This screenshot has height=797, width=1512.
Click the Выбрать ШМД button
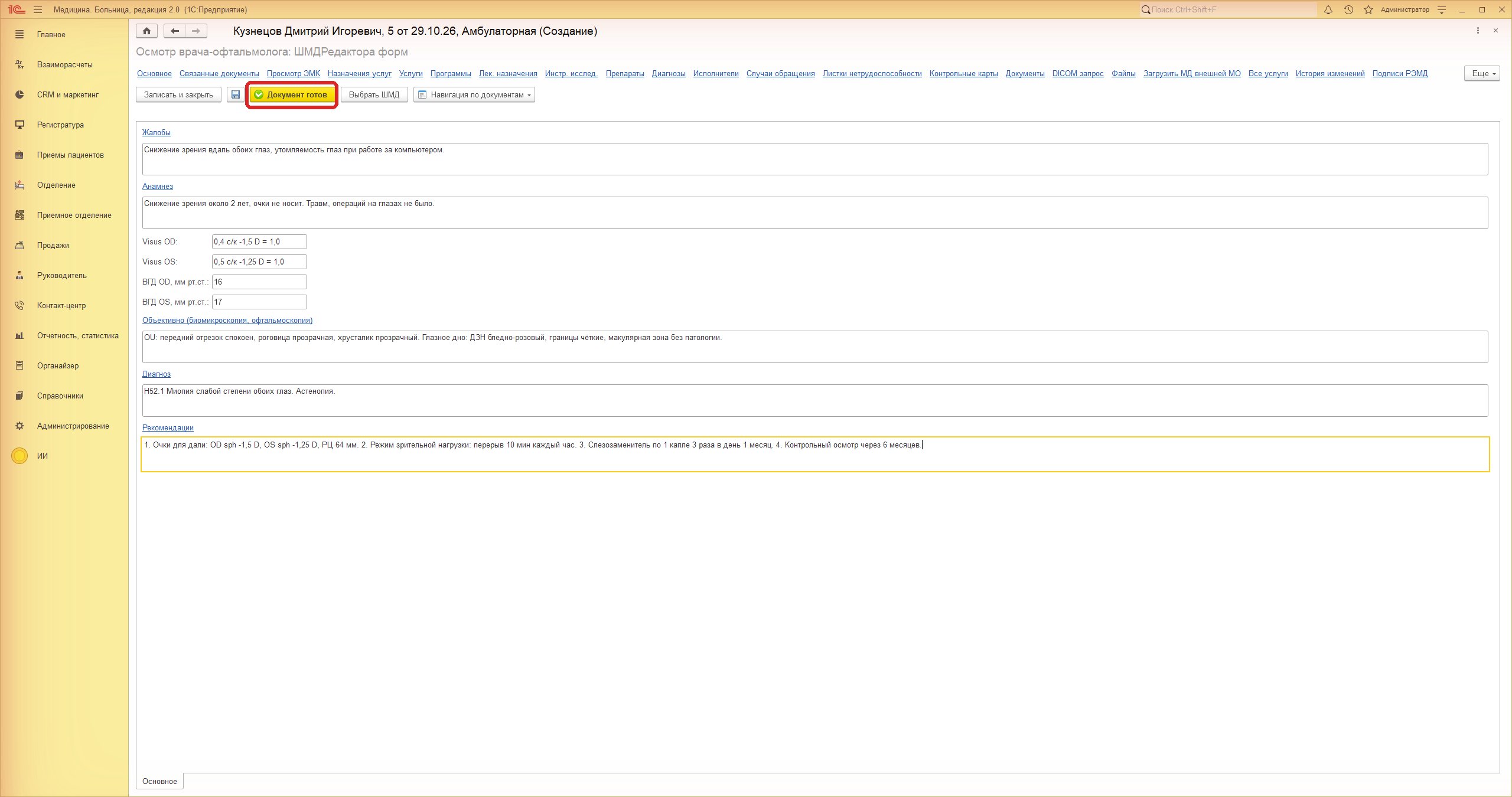pos(374,94)
